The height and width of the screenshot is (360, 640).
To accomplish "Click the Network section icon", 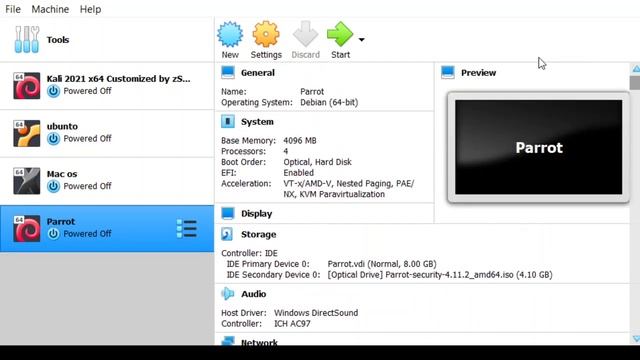I will (x=228, y=341).
